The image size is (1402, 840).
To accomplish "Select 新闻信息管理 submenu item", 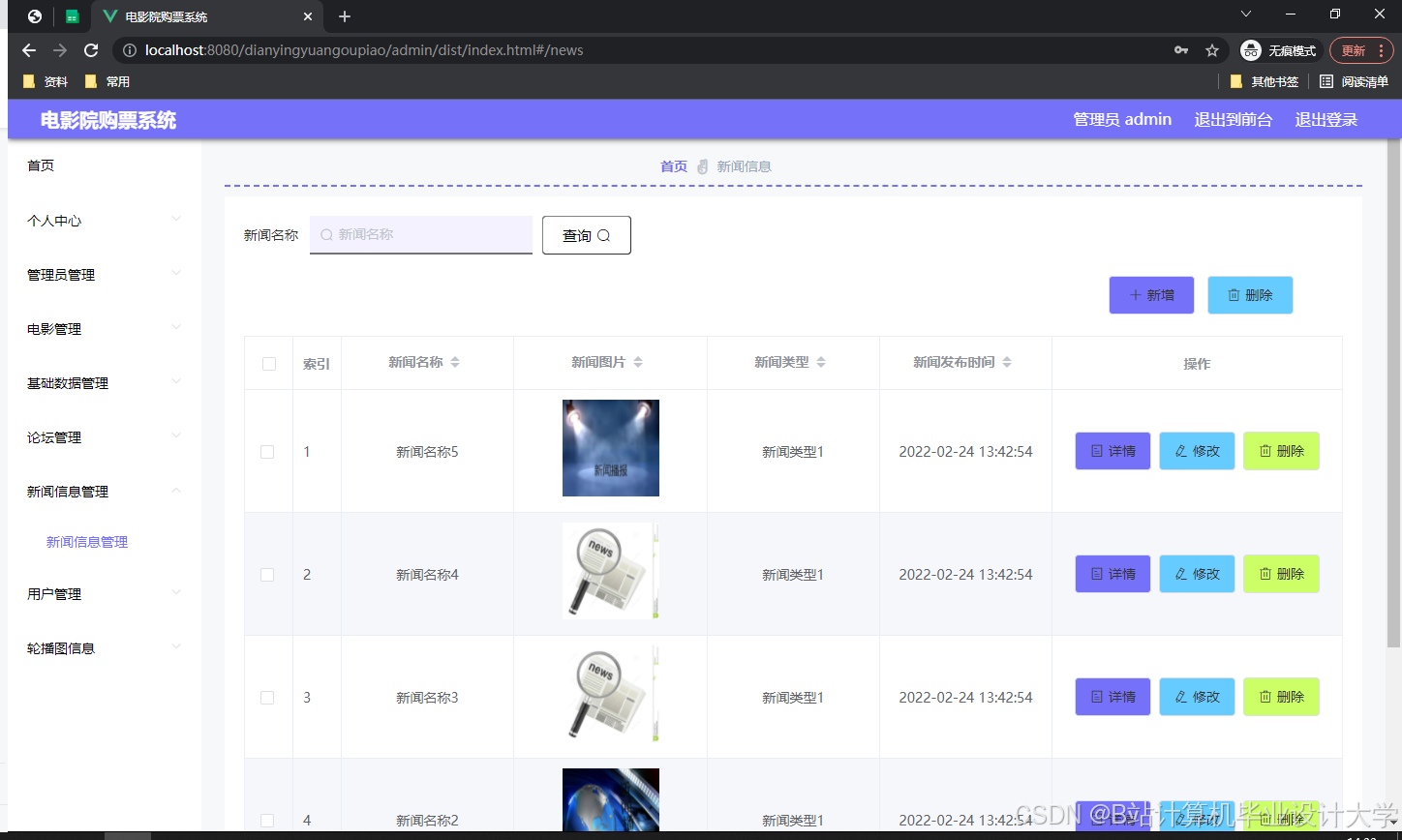I will point(87,542).
